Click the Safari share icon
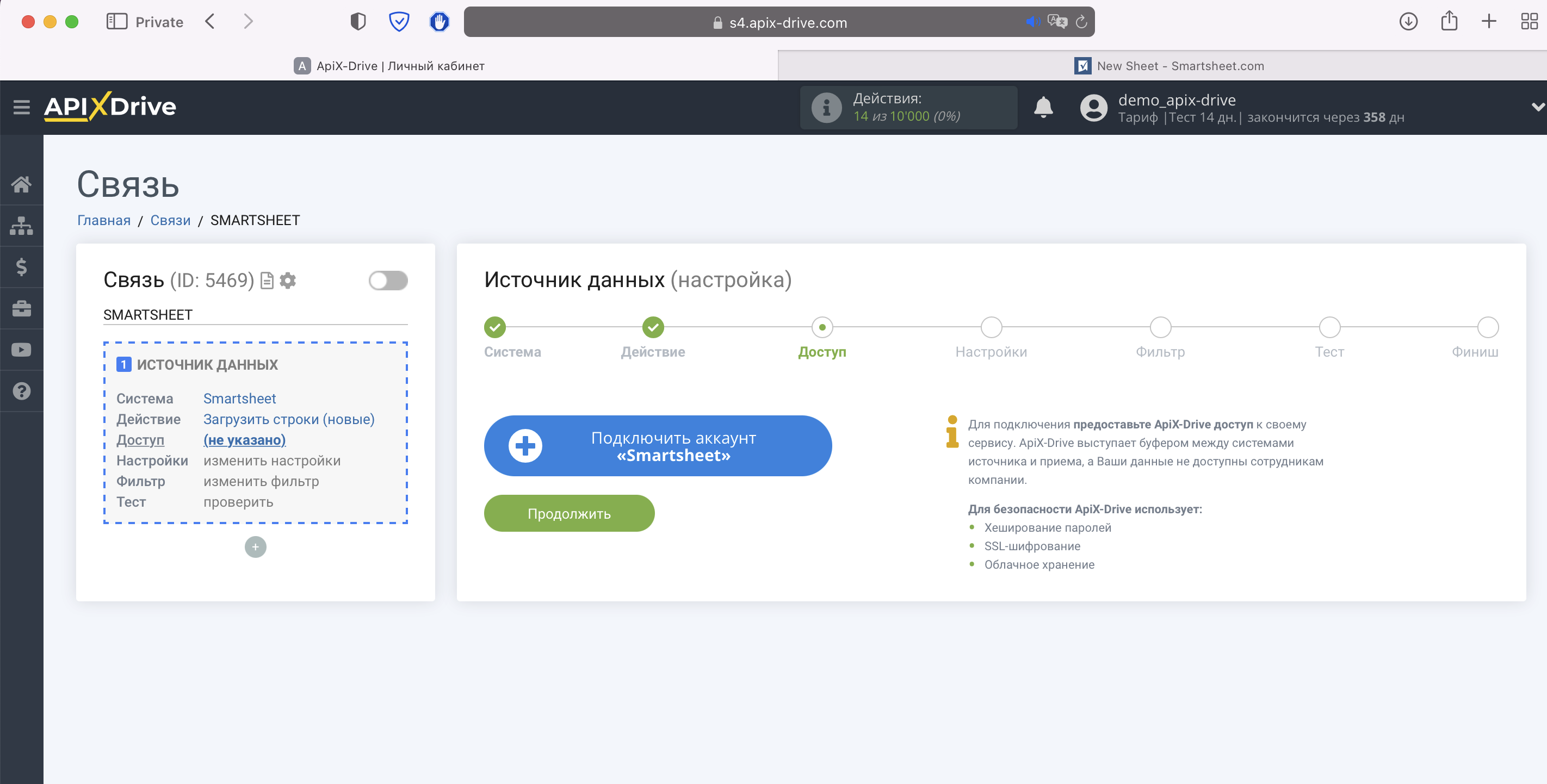This screenshot has height=784, width=1547. click(1449, 21)
